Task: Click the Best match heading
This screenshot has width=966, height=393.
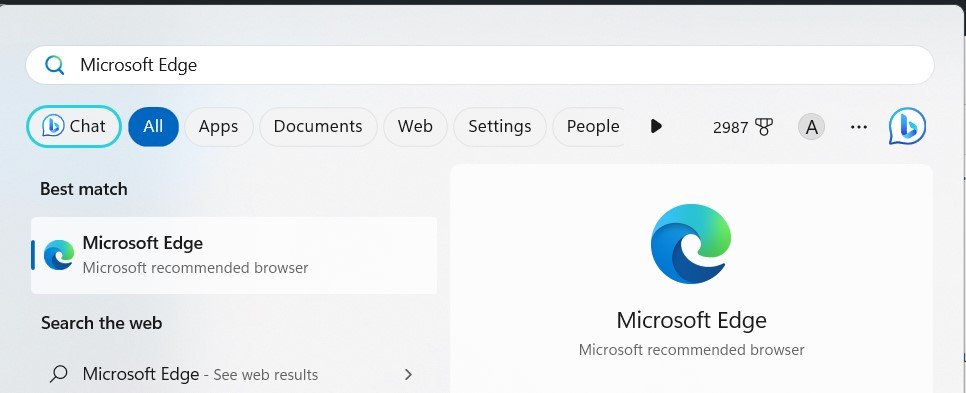Action: point(84,189)
